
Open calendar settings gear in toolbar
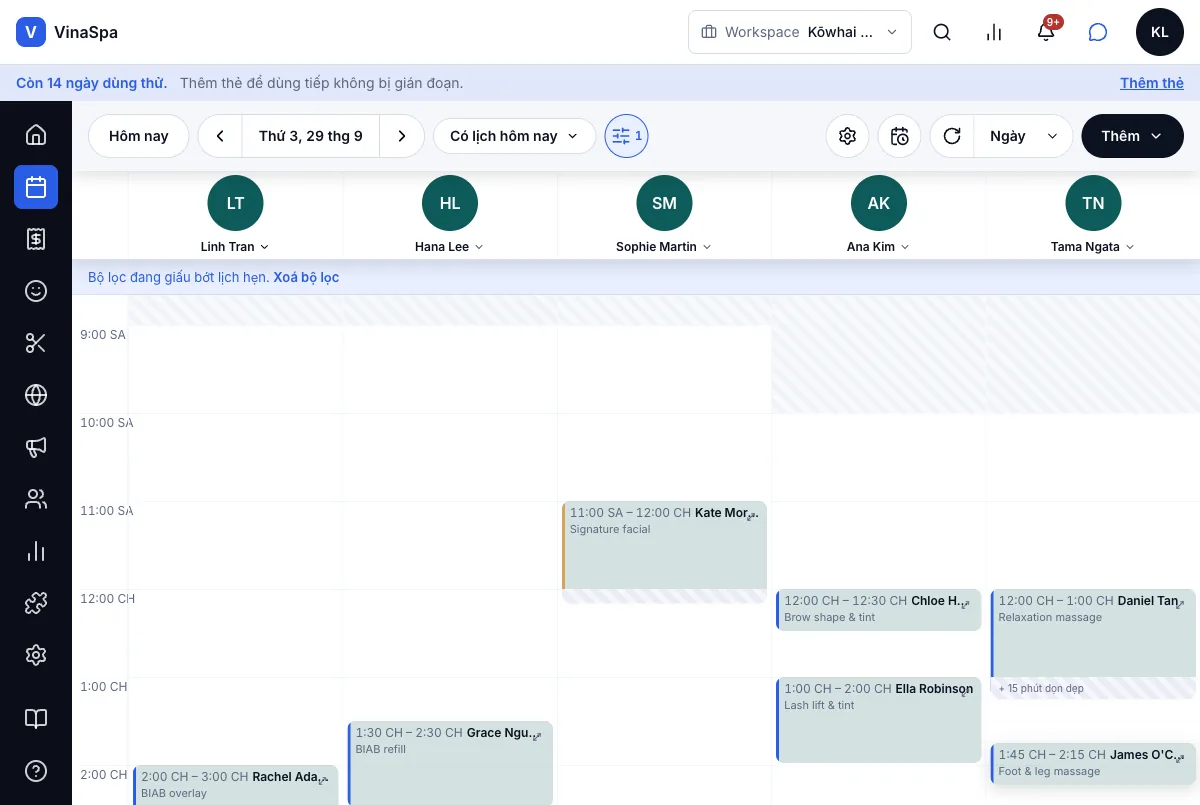point(848,136)
